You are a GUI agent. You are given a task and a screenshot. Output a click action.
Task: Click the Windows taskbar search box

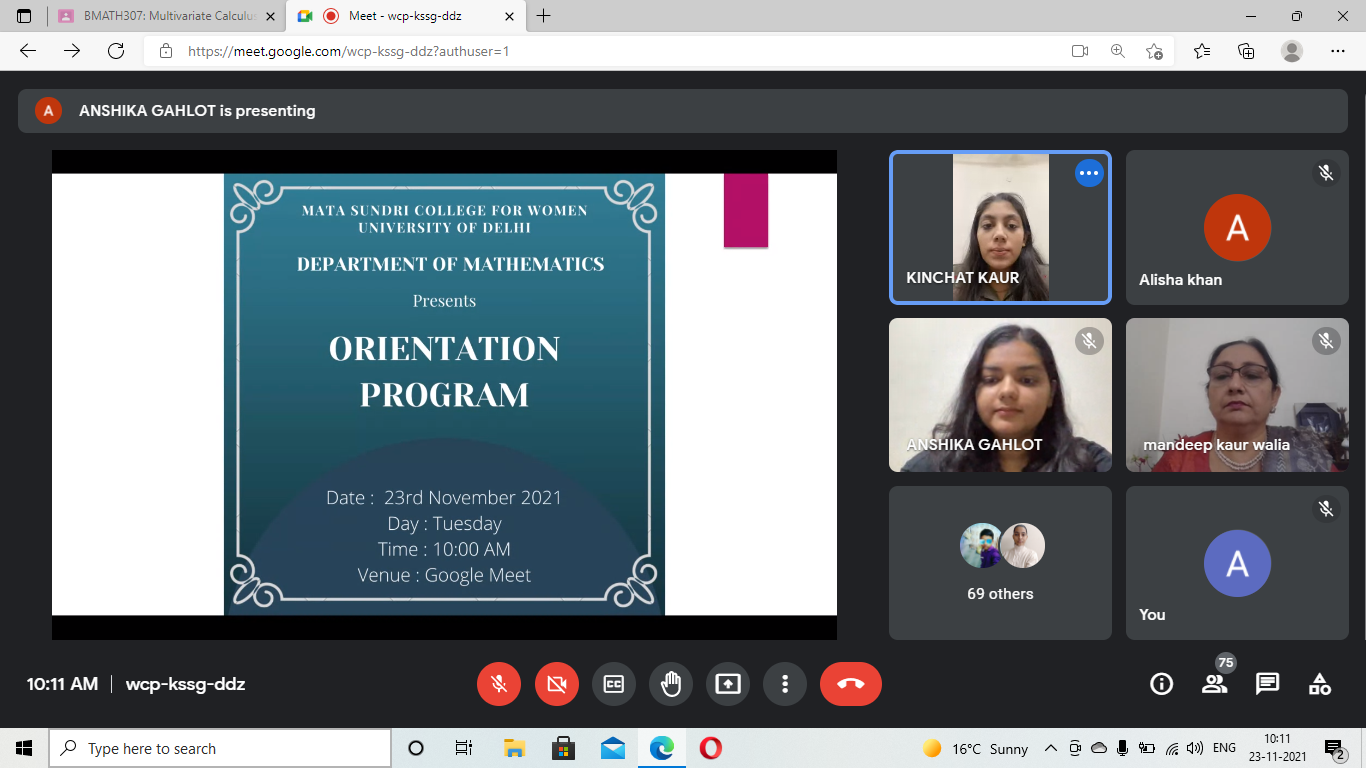(x=220, y=748)
